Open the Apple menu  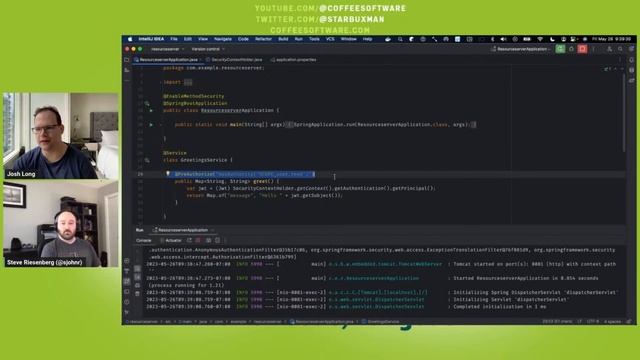click(x=130, y=39)
